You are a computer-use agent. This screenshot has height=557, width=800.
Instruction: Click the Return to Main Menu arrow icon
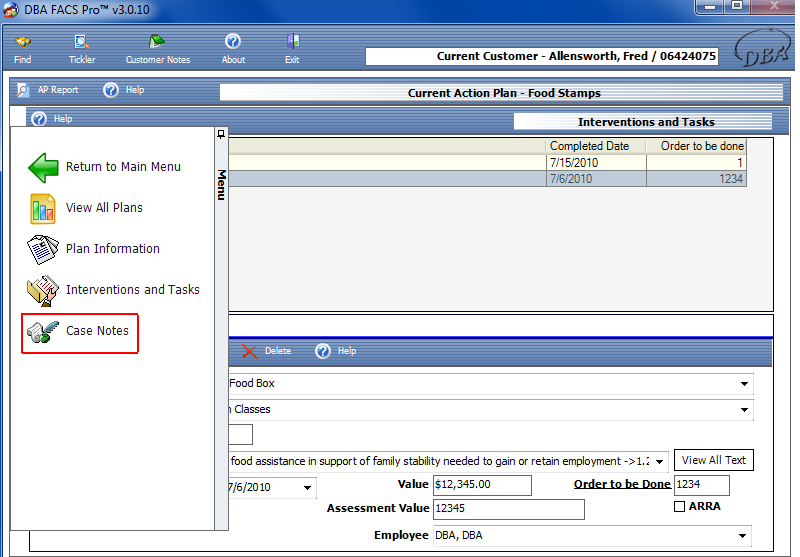[43, 168]
